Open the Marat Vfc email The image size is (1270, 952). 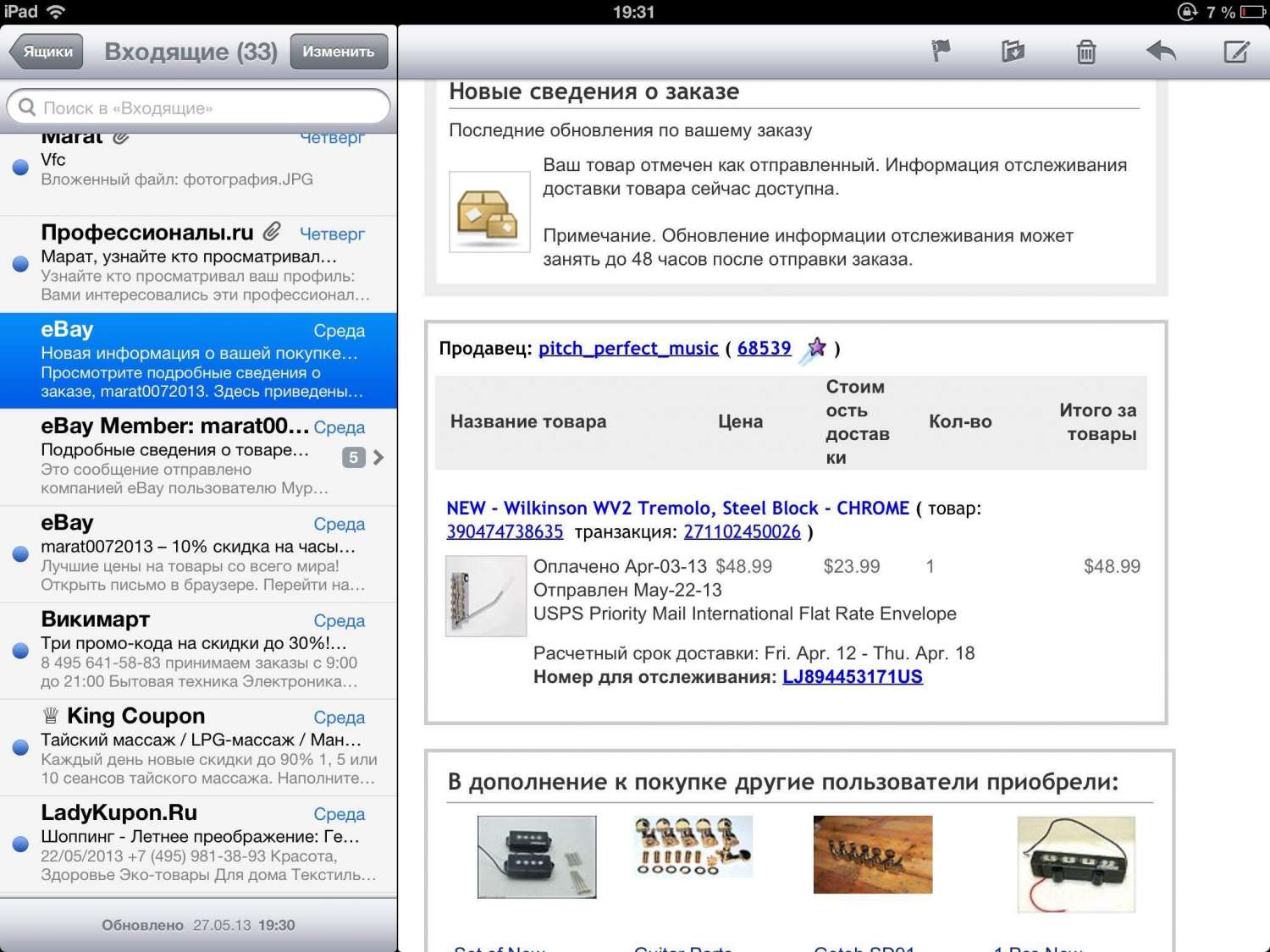tap(198, 173)
